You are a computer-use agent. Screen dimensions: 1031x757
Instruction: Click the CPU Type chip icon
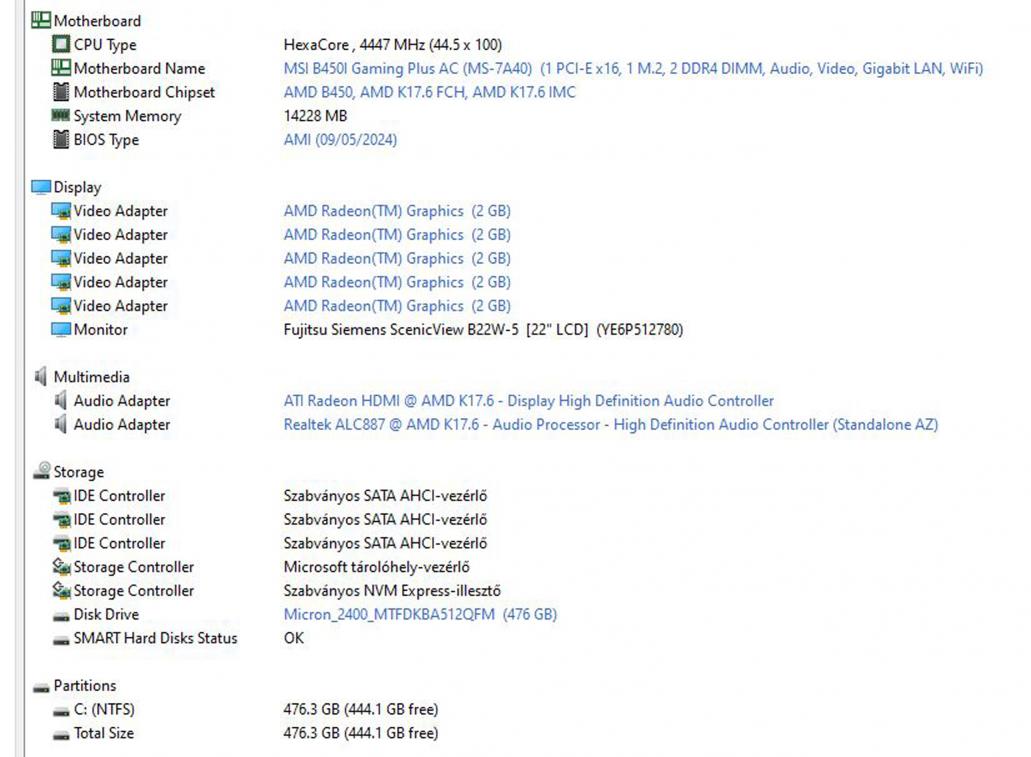click(61, 44)
